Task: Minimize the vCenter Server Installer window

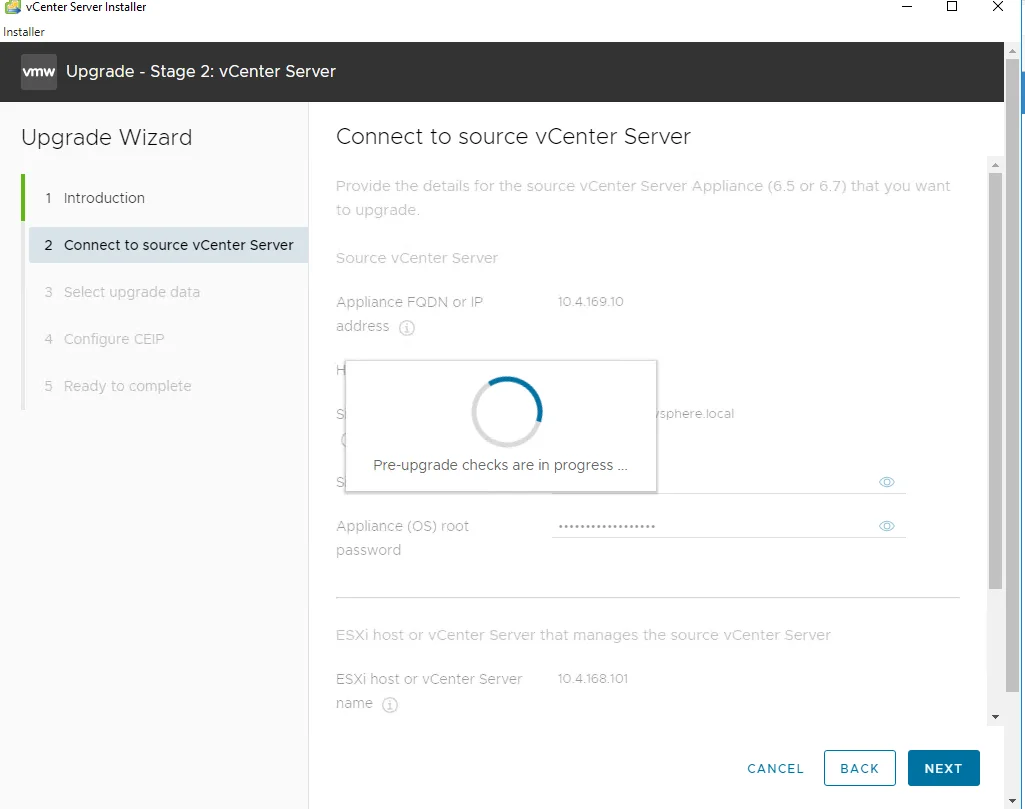Action: pos(907,7)
